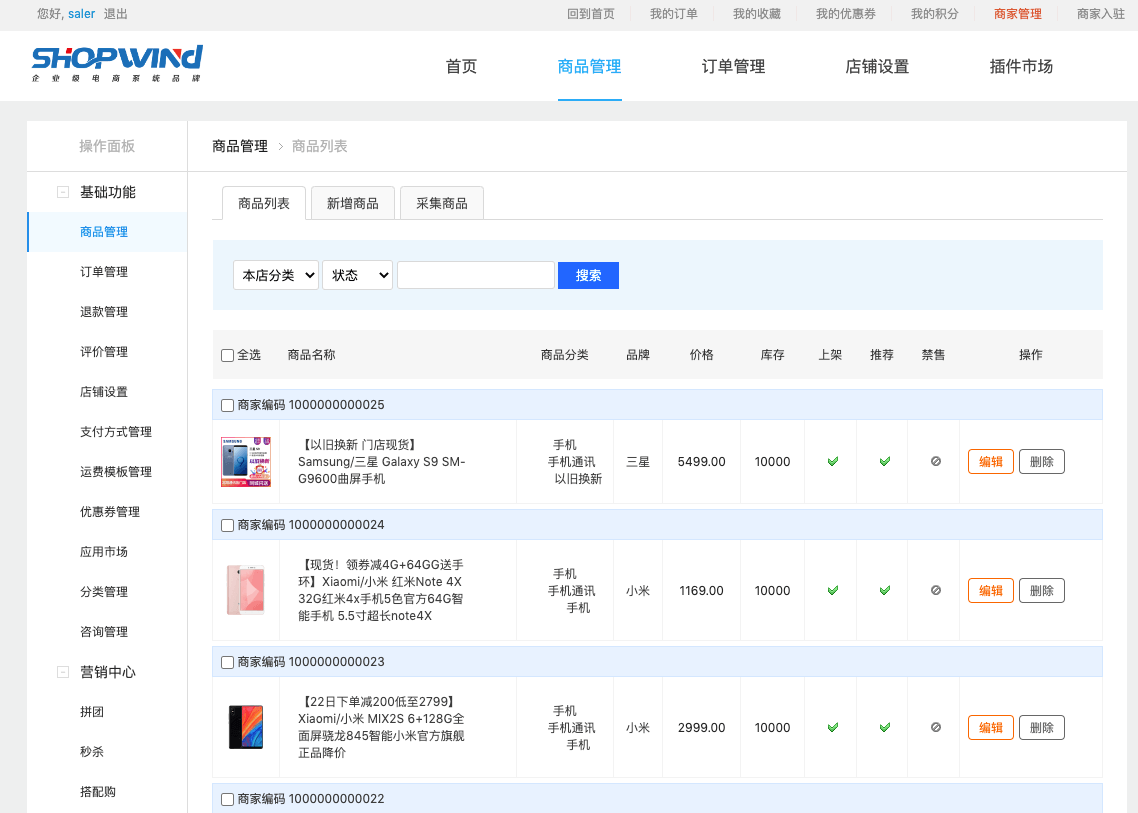Open Samsung Galaxy S9 product thumbnail
The image size is (1138, 813).
pos(246,462)
